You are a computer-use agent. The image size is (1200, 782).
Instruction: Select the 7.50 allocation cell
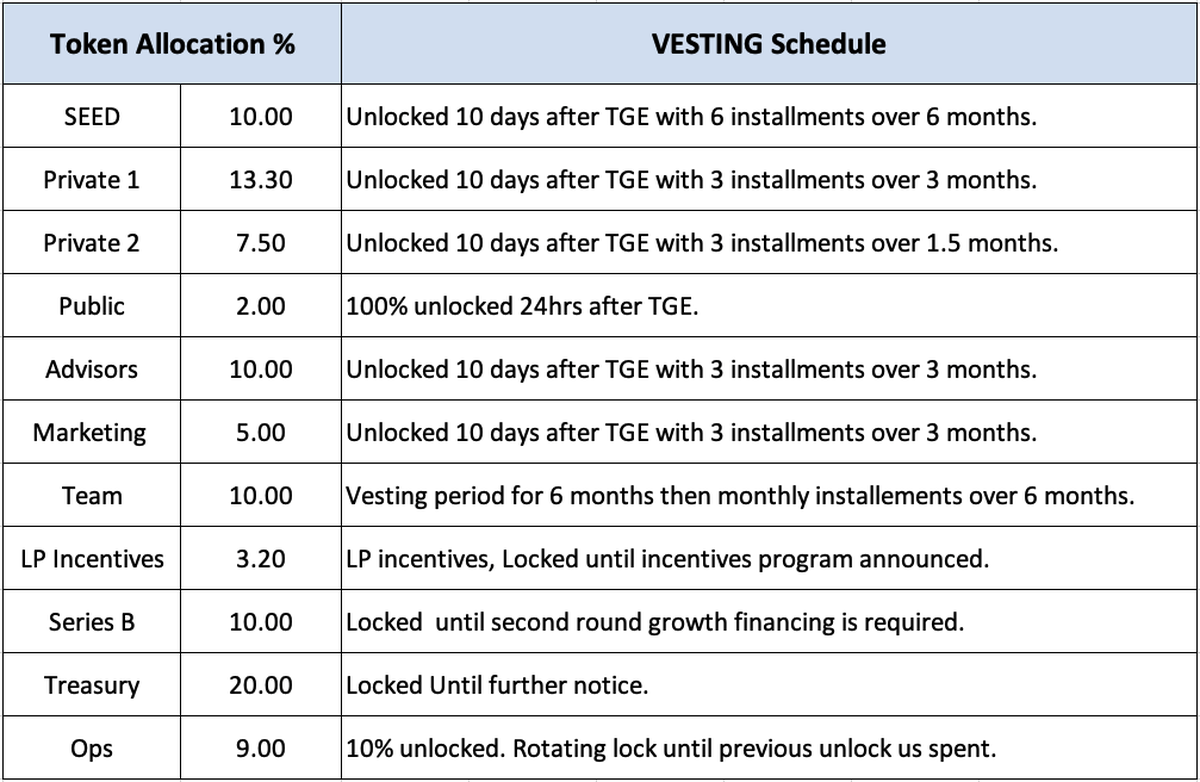261,244
